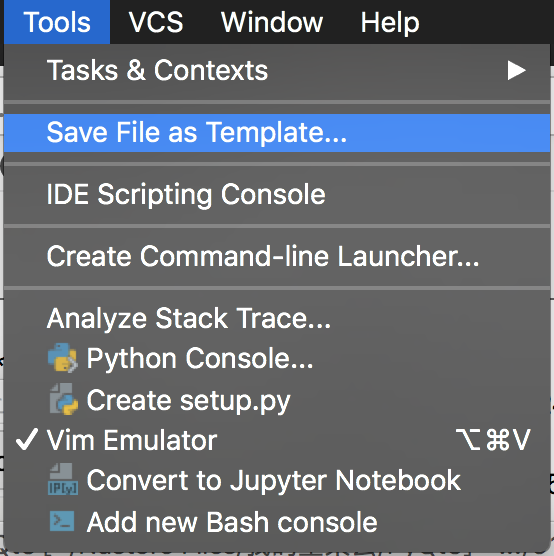This screenshot has height=556, width=554.
Task: Click the Jupyter Notebook IPy icon
Action: pyautogui.click(x=63, y=479)
